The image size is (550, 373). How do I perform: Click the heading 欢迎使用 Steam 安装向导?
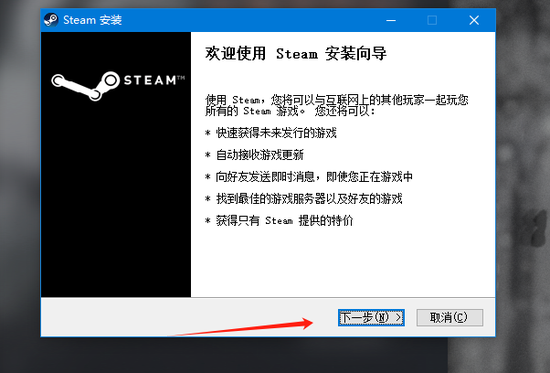tap(296, 54)
